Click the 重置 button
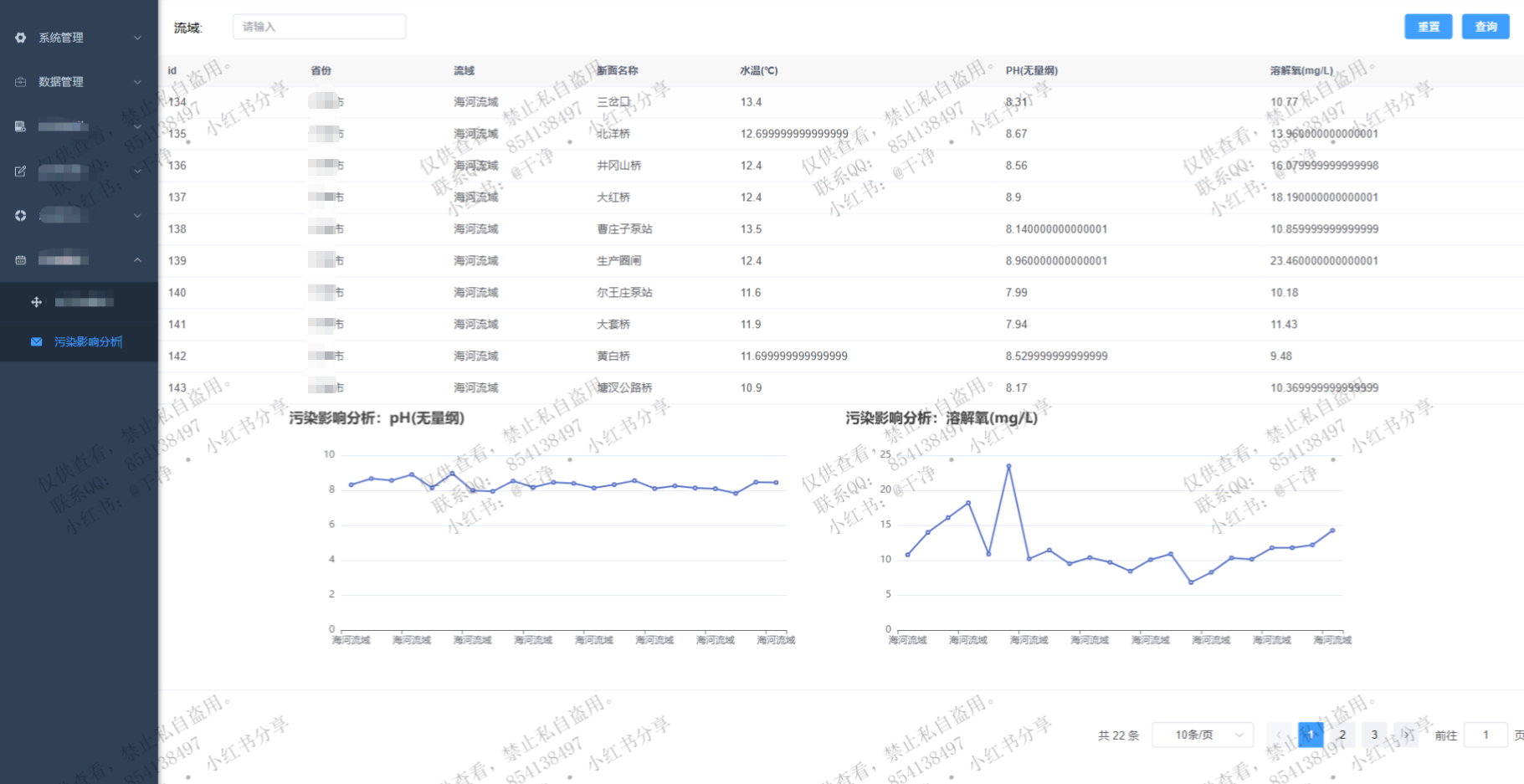Viewport: 1524px width, 784px height. click(1428, 27)
